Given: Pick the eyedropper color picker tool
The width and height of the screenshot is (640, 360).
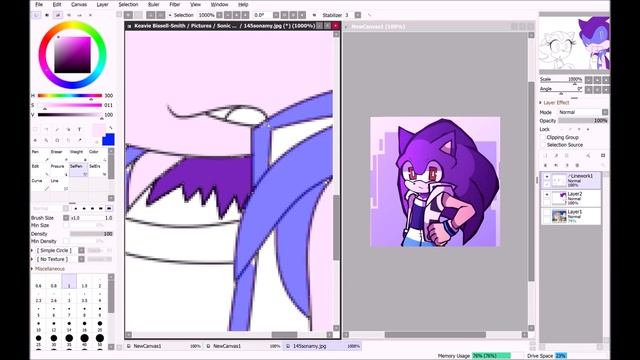Looking at the screenshot, I should point(80,140).
